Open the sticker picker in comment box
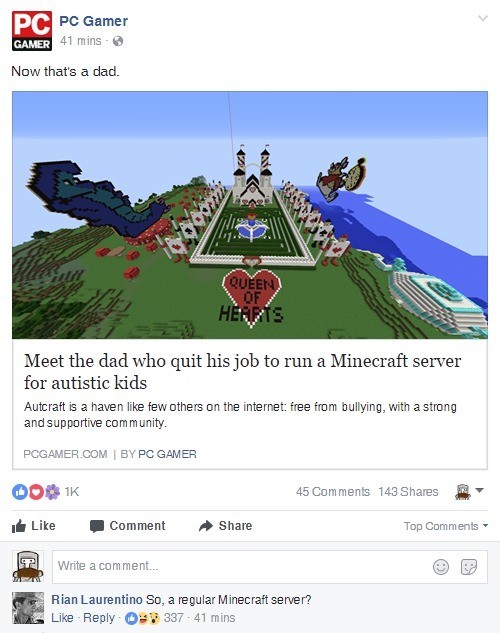 click(x=469, y=567)
